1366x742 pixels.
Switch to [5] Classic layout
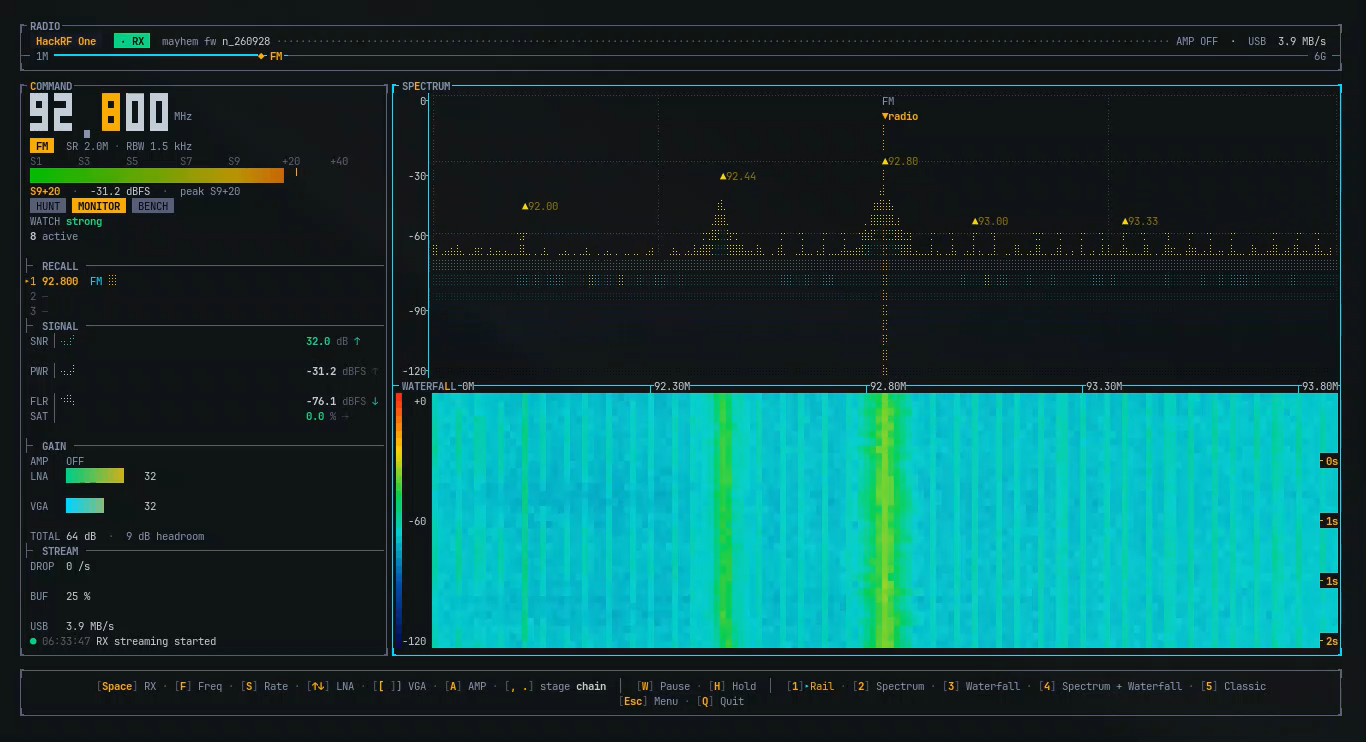coord(1233,686)
